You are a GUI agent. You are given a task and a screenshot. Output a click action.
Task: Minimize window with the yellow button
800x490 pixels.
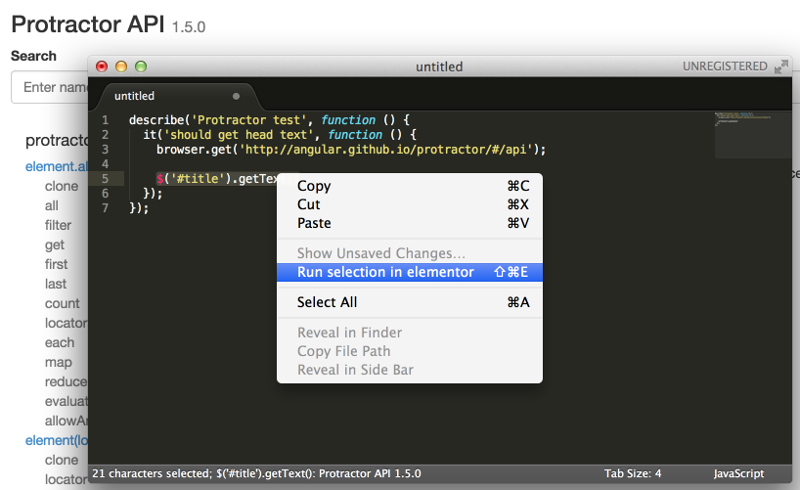[x=121, y=66]
